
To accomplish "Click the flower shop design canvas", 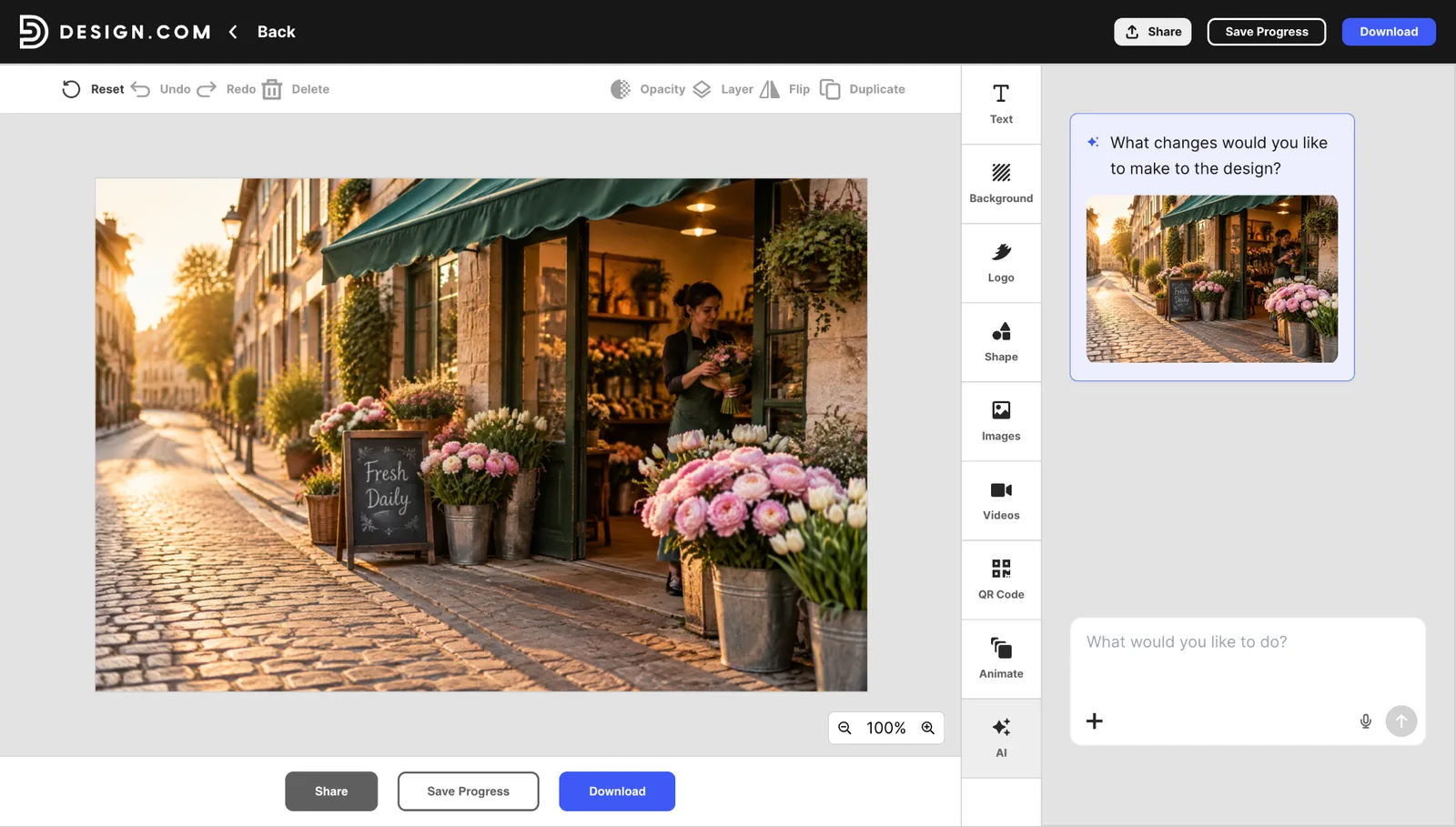I will click(481, 435).
